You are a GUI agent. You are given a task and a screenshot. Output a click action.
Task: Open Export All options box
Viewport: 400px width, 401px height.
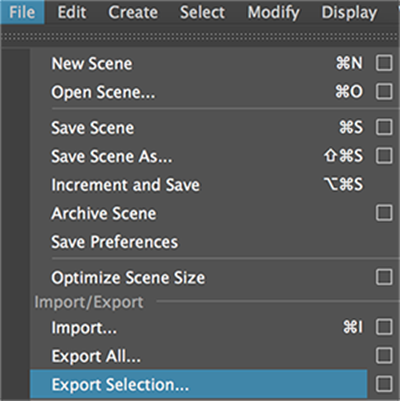384,356
